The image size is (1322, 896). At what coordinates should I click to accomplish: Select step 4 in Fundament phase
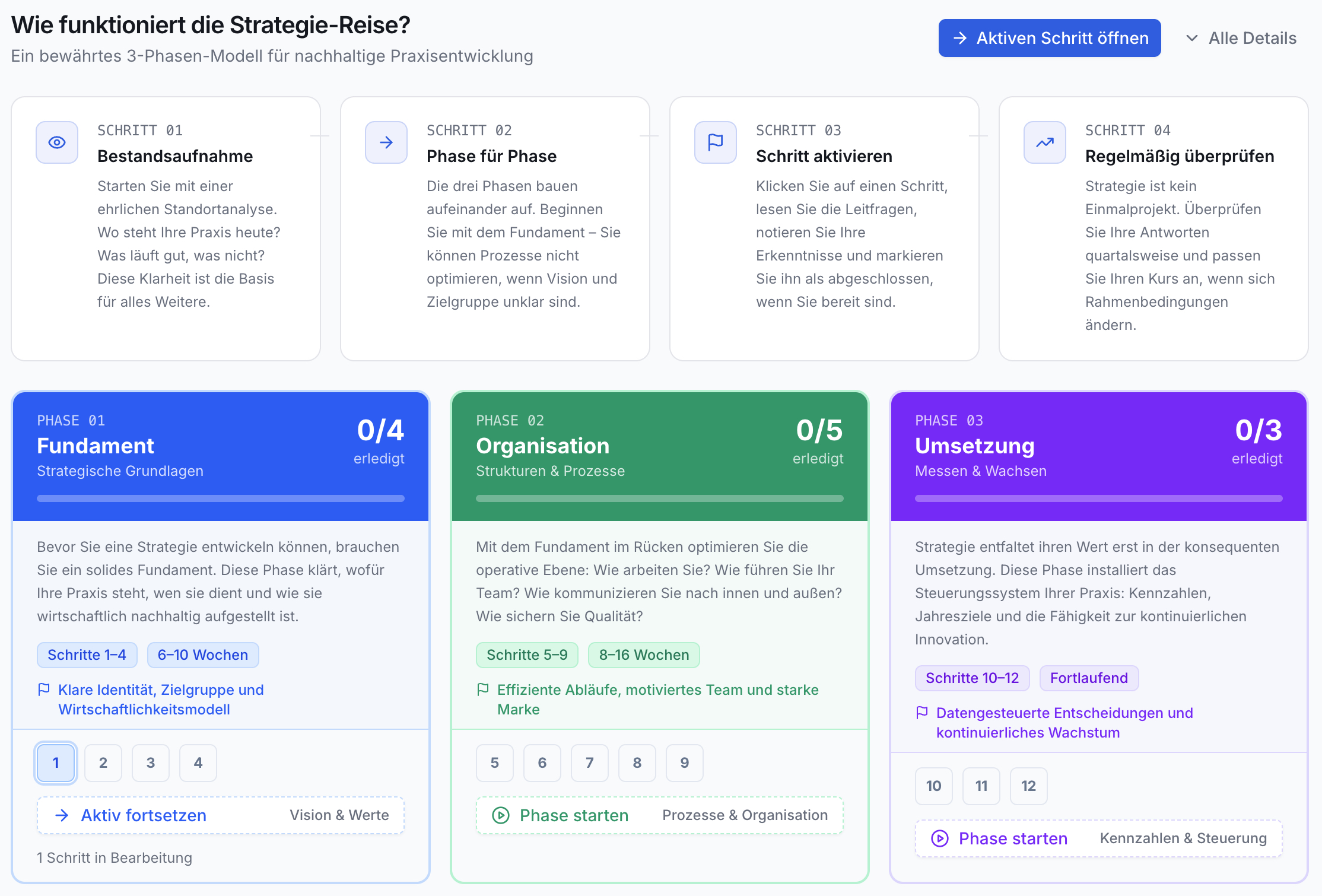198,763
